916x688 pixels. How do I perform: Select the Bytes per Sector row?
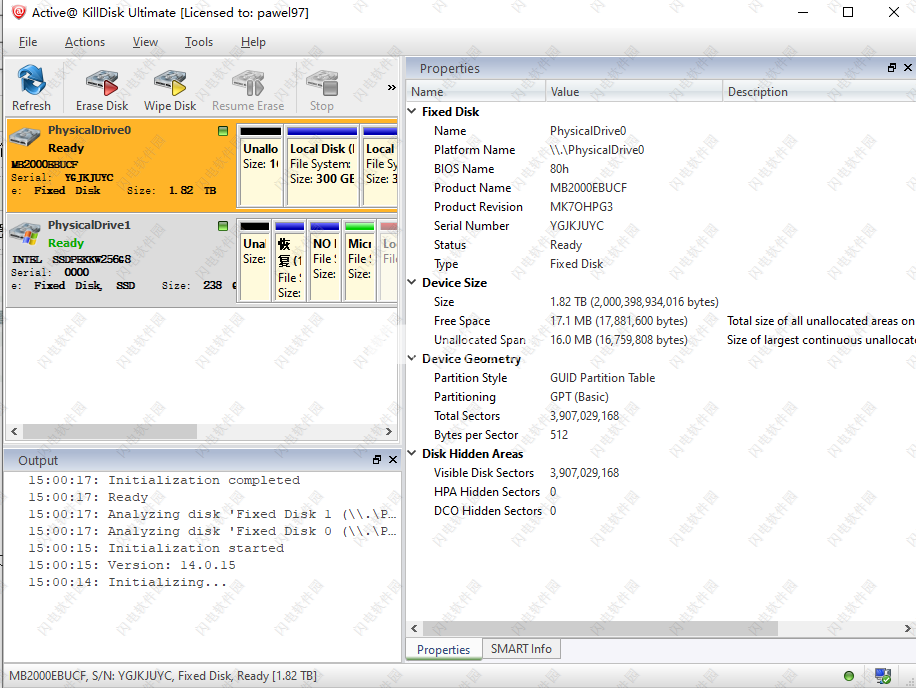661,435
